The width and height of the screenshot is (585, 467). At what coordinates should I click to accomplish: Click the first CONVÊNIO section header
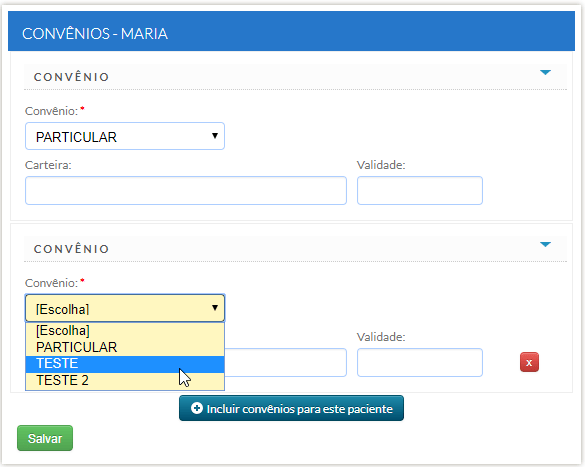point(295,77)
